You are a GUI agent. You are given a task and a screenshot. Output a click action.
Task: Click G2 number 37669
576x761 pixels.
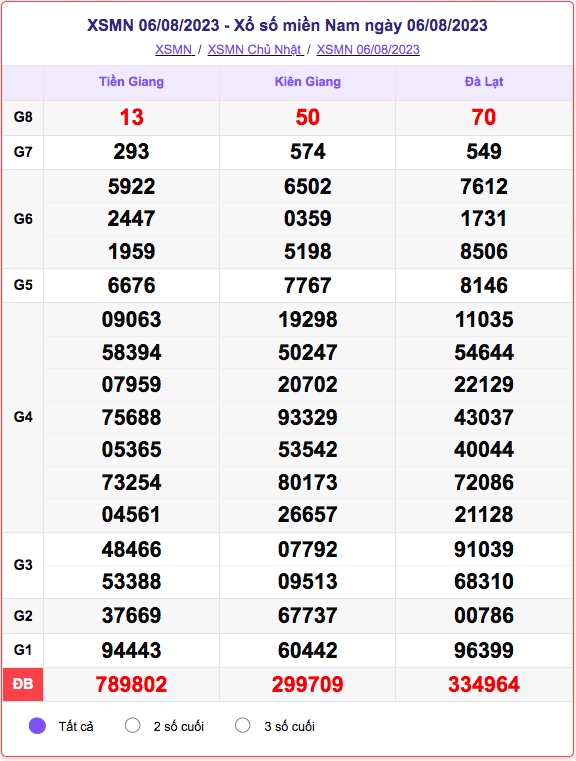pos(132,616)
